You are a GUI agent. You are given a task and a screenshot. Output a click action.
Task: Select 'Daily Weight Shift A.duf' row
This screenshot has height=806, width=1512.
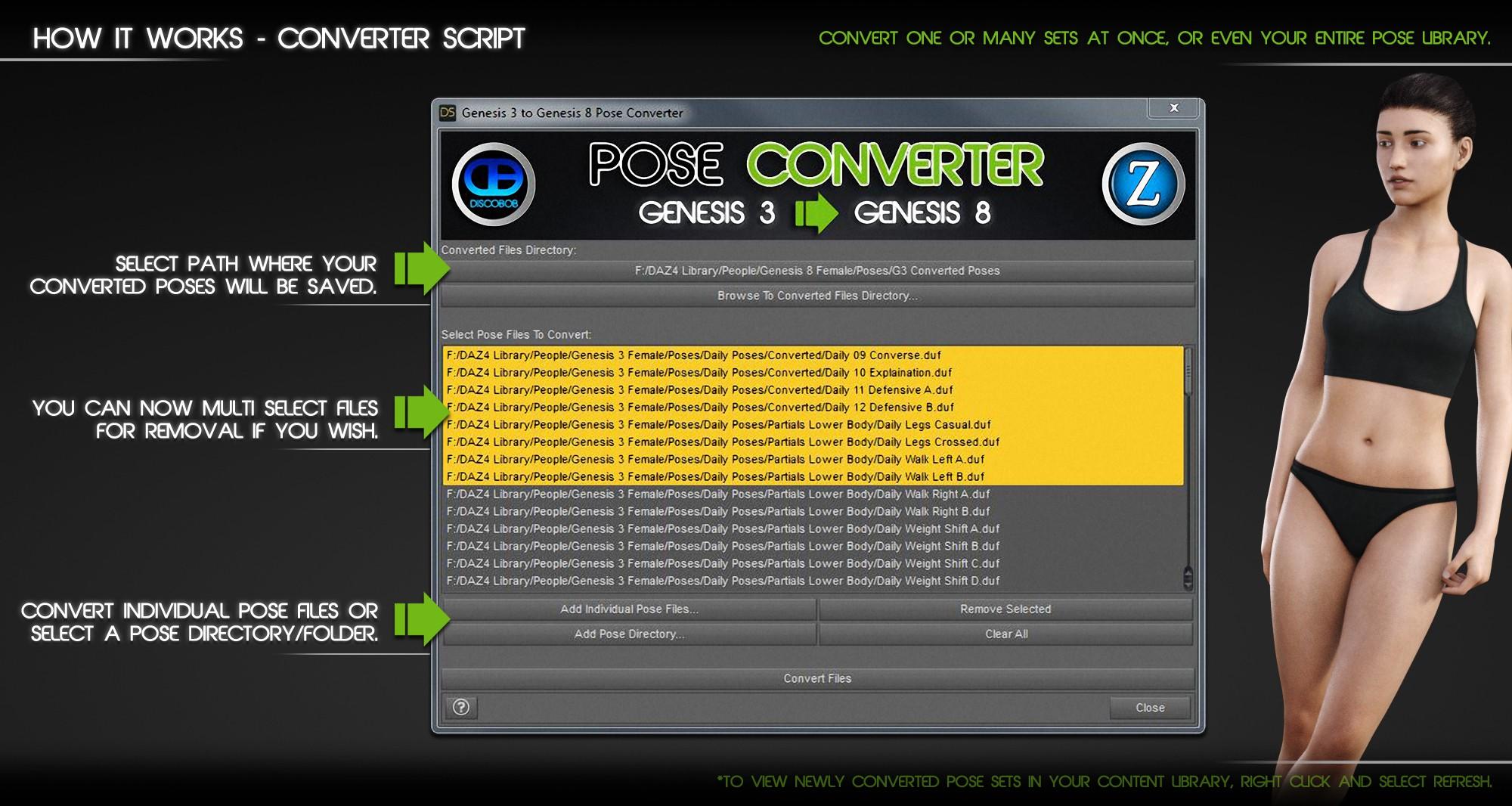813,529
